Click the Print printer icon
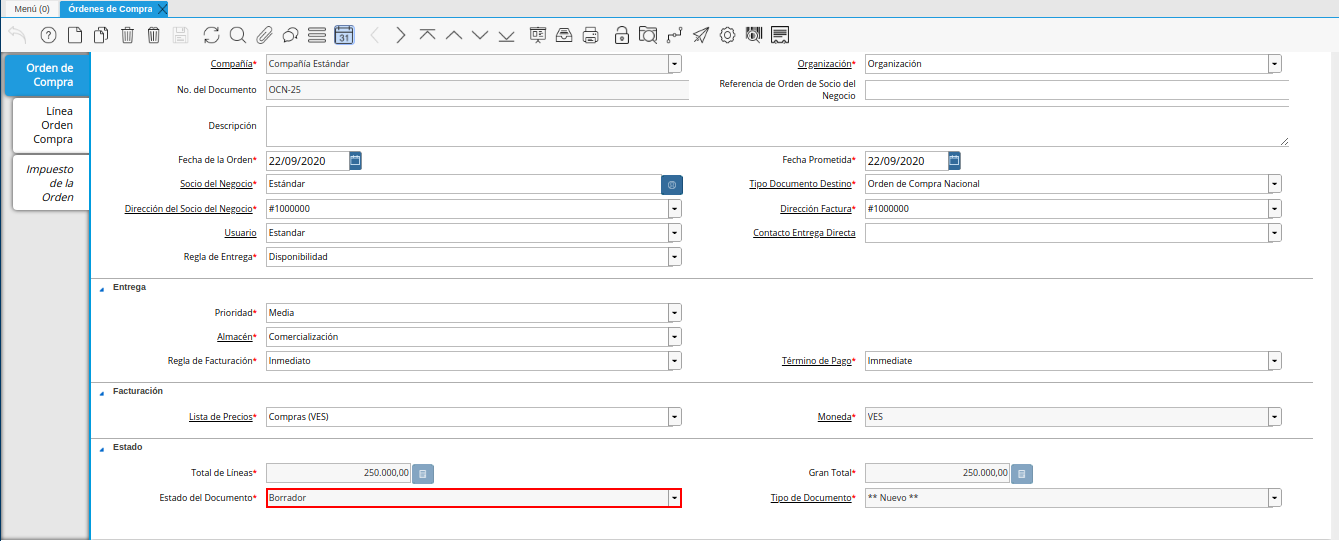Image resolution: width=1339 pixels, height=541 pixels. coord(591,35)
